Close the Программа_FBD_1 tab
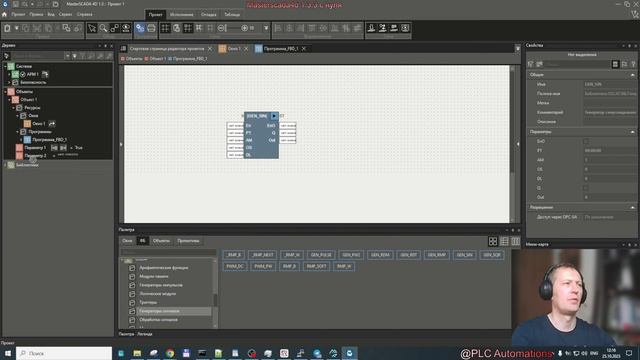640x360 pixels. point(304,49)
